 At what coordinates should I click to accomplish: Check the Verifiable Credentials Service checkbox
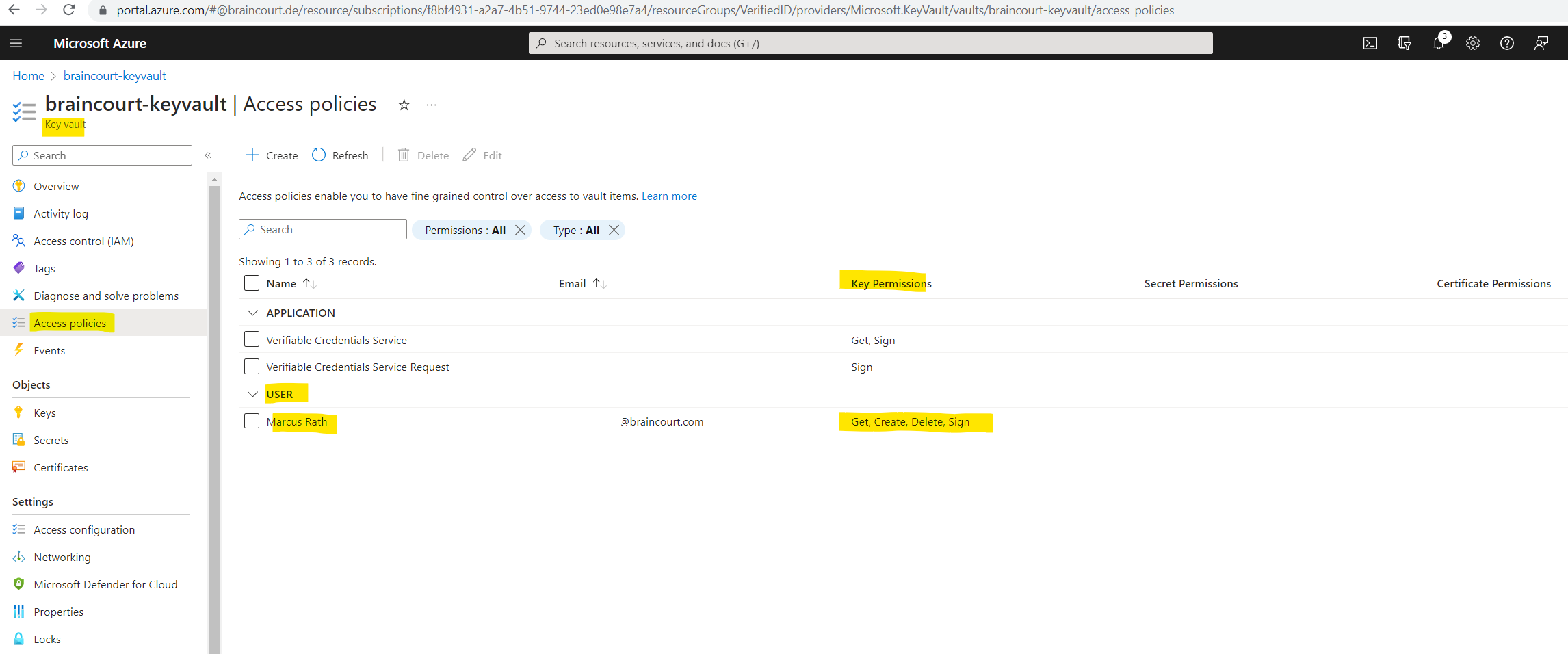pyautogui.click(x=251, y=339)
